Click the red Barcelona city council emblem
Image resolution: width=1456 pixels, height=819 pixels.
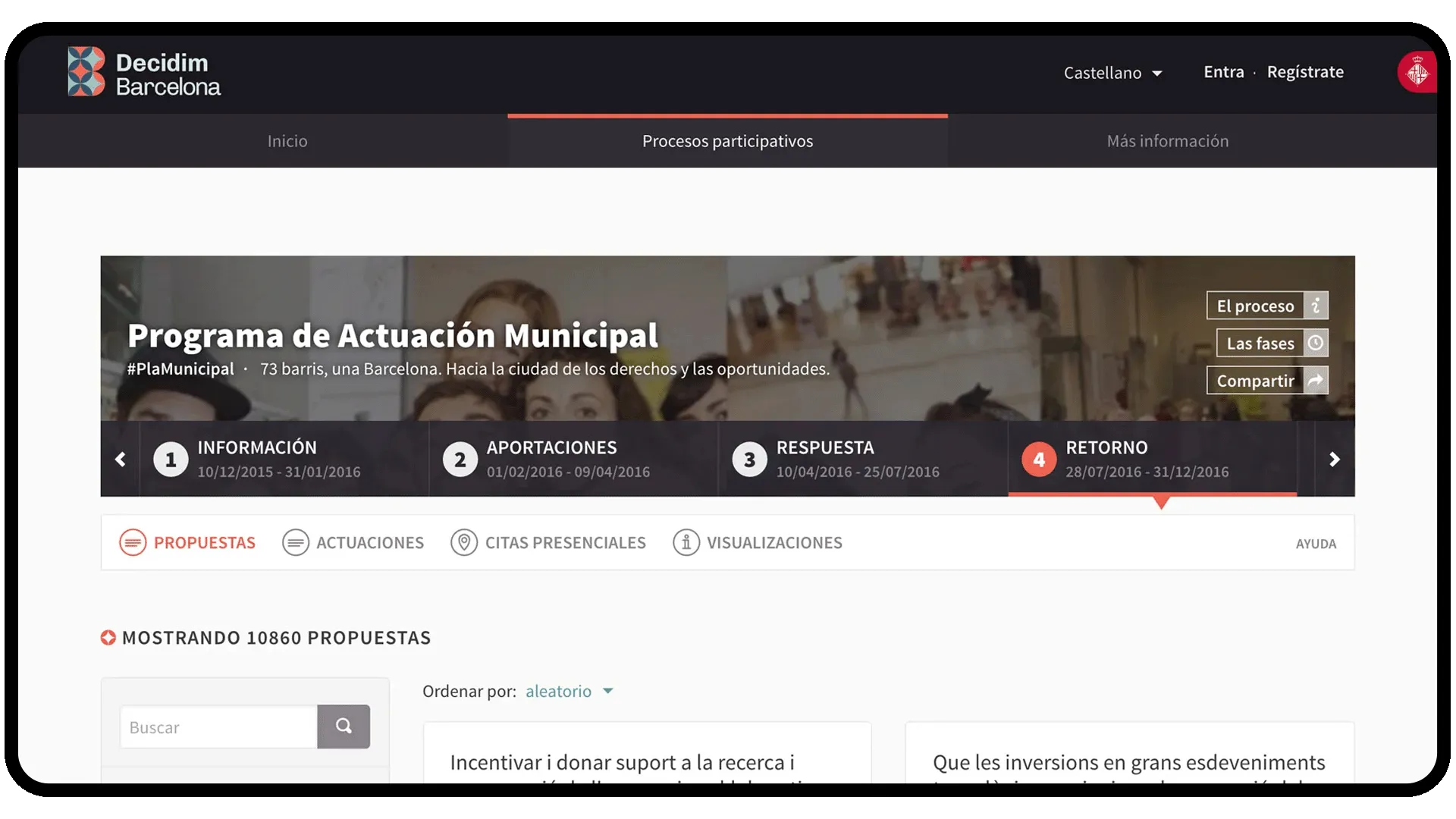[x=1416, y=73]
